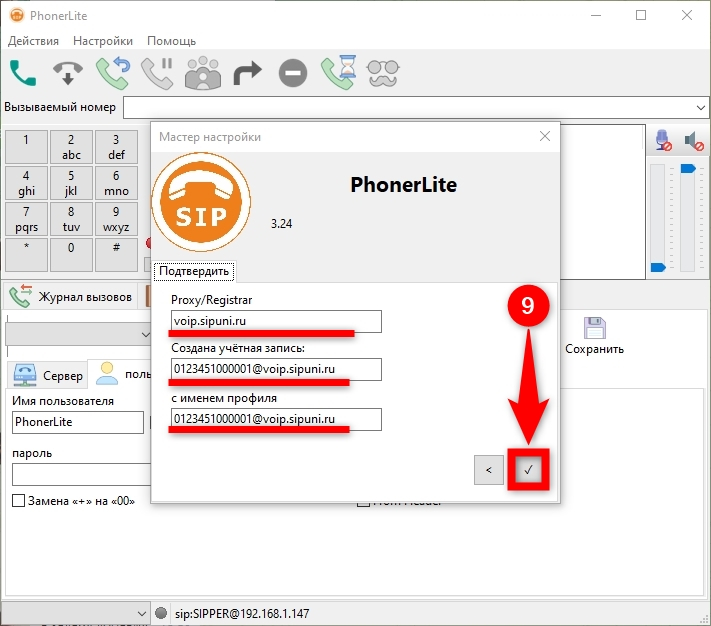Open the Действия menu
Viewport: 711px width, 626px height.
pyautogui.click(x=34, y=41)
